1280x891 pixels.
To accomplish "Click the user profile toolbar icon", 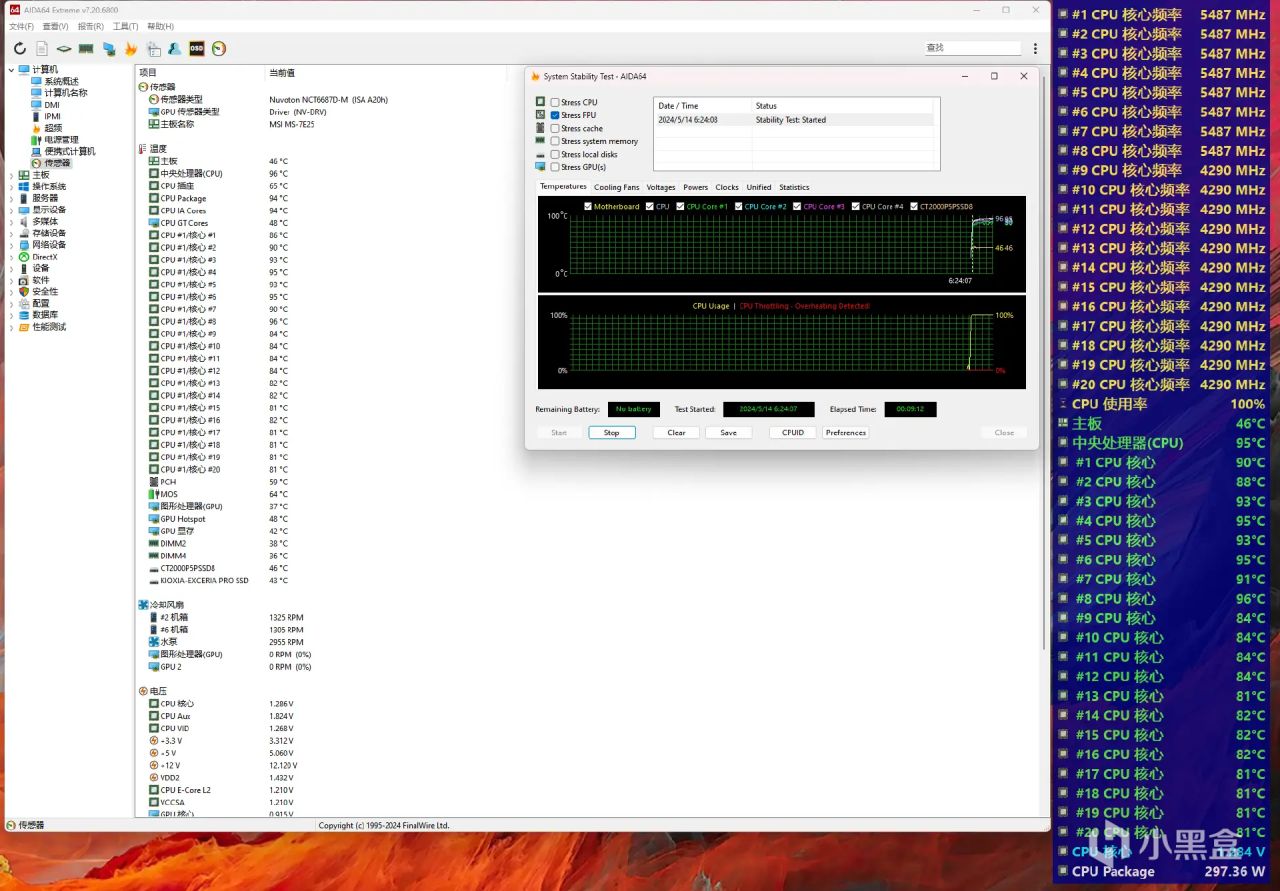I will pyautogui.click(x=175, y=48).
